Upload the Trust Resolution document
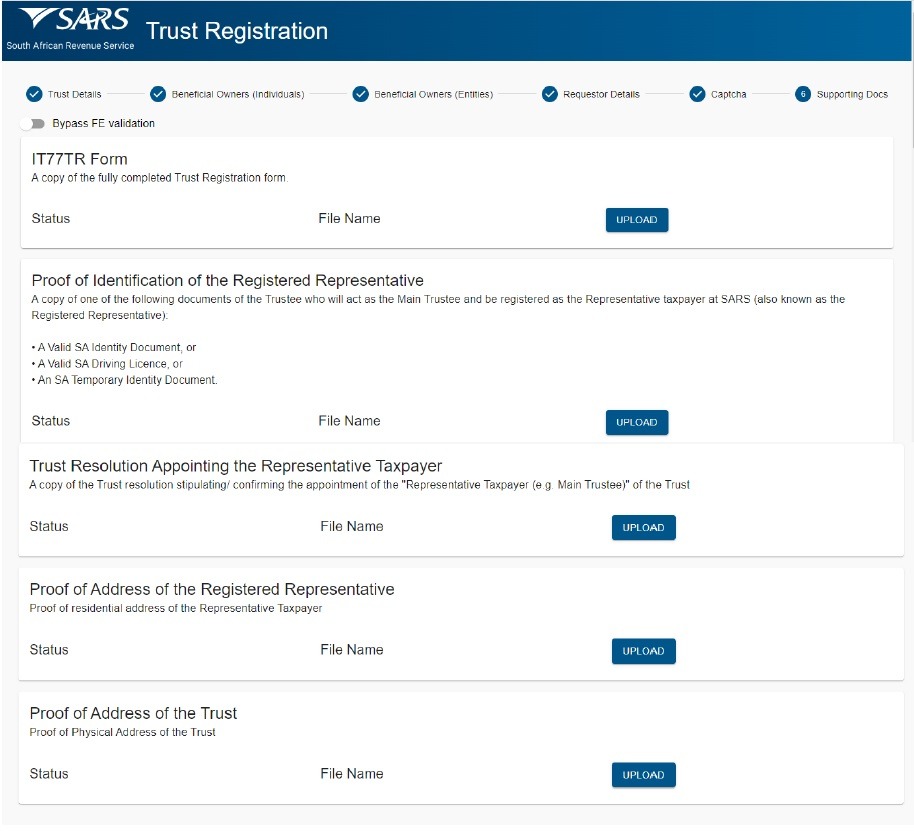Viewport: 914px width, 833px height. coord(643,527)
